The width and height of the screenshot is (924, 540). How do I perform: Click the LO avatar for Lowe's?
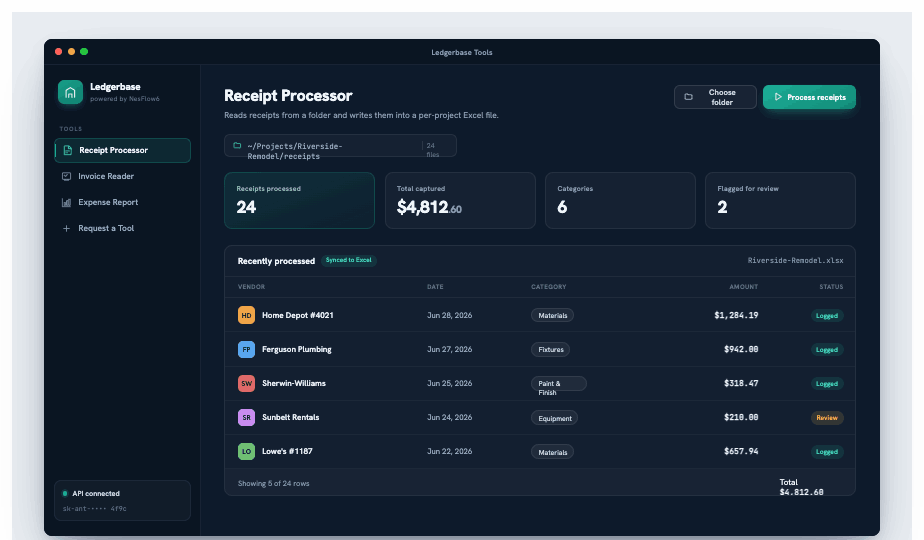coord(246,452)
